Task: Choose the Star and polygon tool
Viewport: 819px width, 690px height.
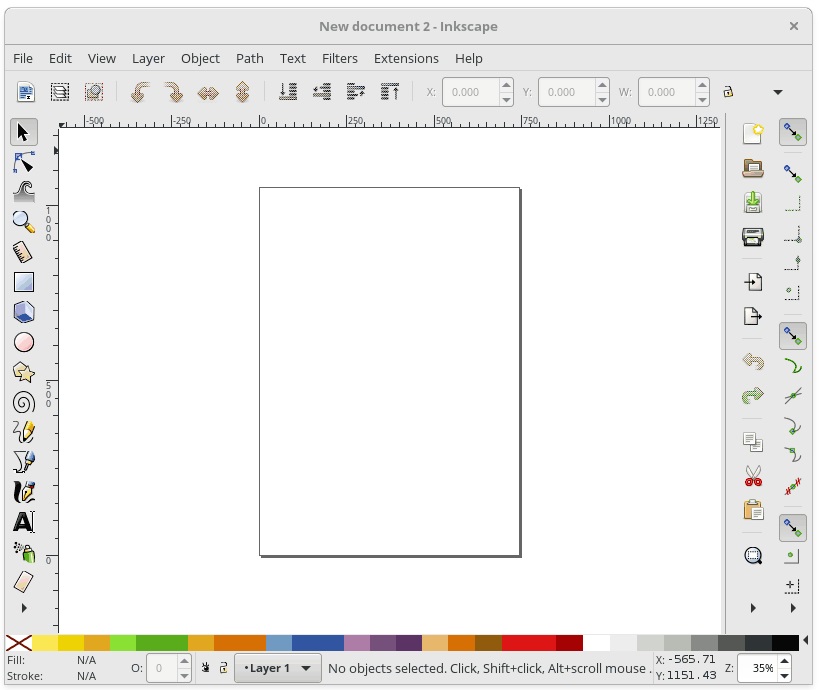Action: click(x=24, y=372)
